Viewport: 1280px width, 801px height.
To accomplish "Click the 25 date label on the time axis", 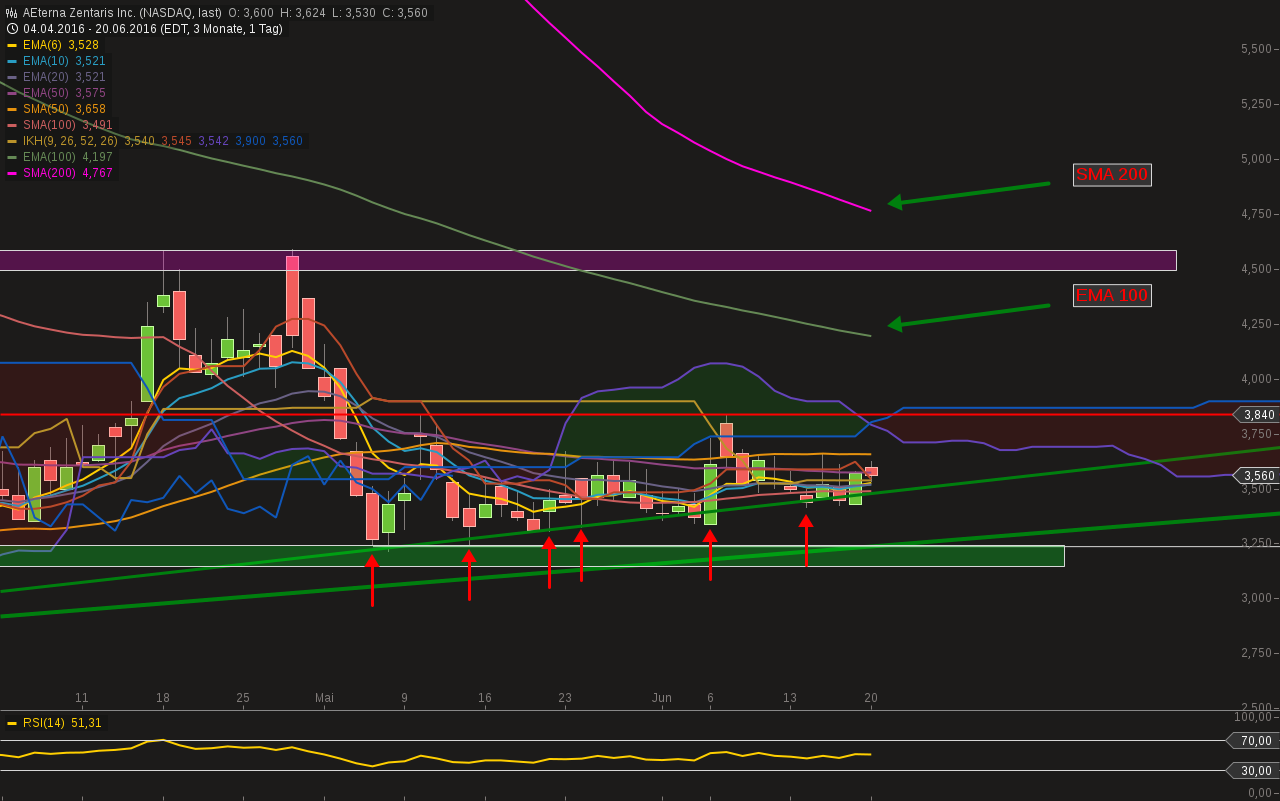I will pos(243,698).
